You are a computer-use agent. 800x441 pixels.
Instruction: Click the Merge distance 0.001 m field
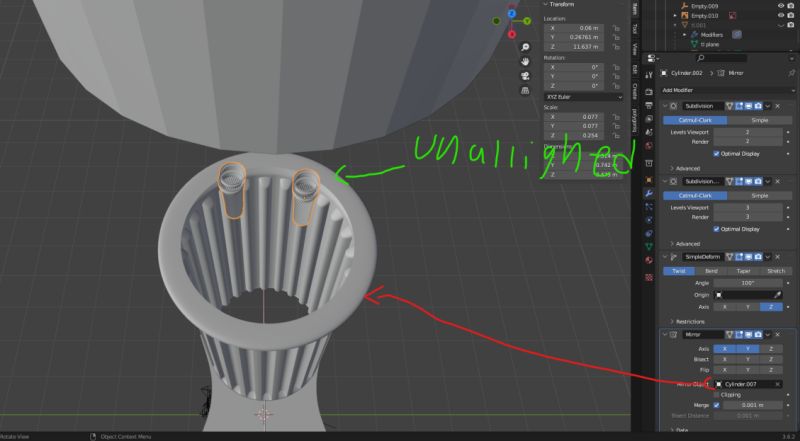pyautogui.click(x=753, y=405)
